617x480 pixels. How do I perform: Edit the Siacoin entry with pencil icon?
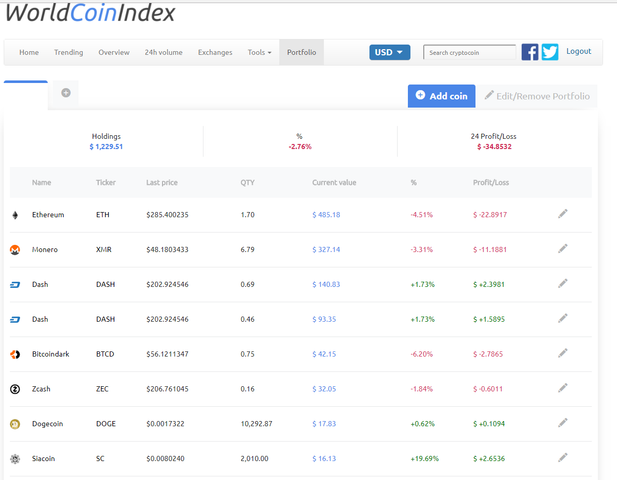click(563, 457)
